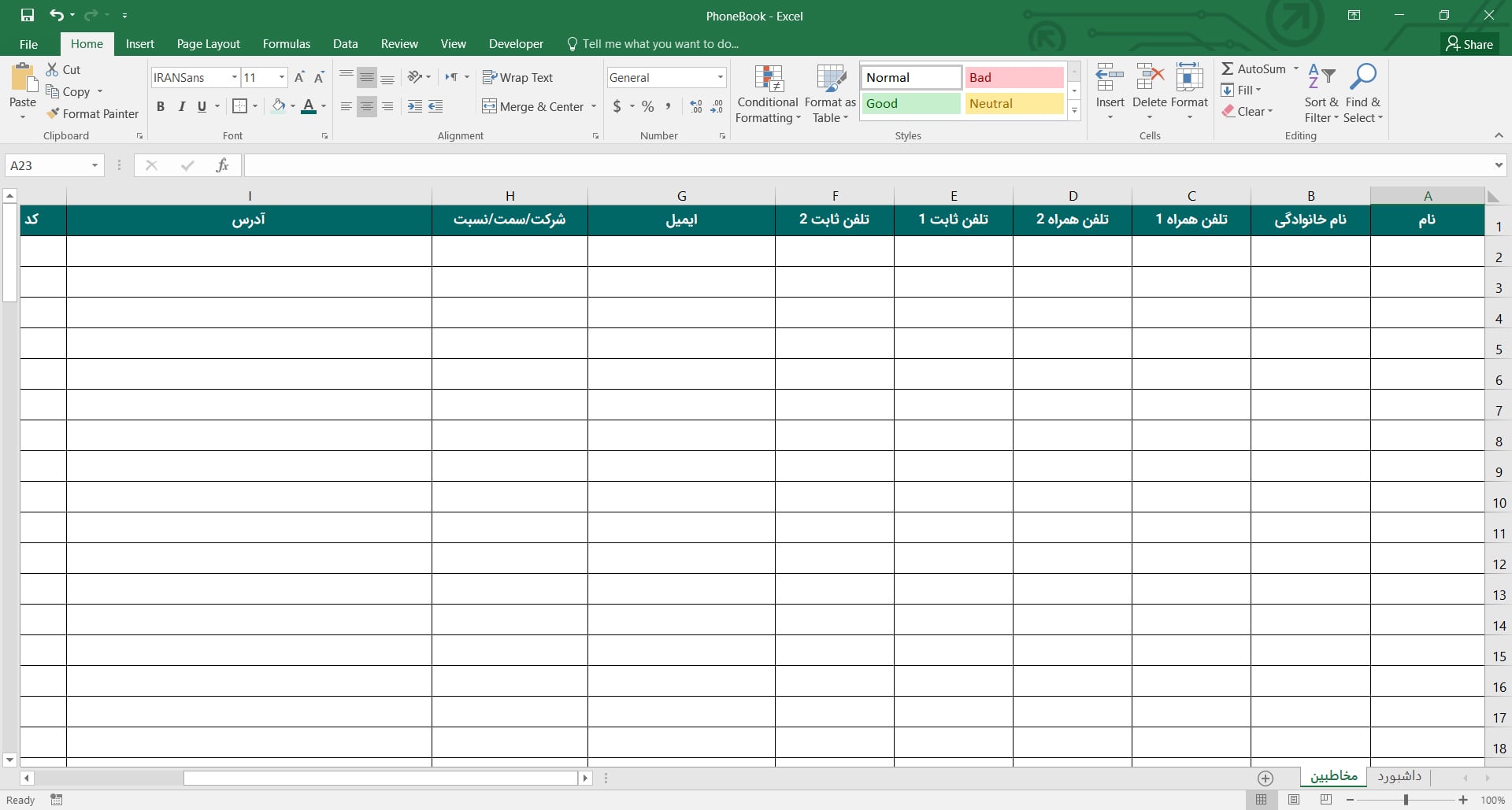Screen dimensions: 1512x810
Task: Expand the General number format dropdown
Action: (x=720, y=77)
